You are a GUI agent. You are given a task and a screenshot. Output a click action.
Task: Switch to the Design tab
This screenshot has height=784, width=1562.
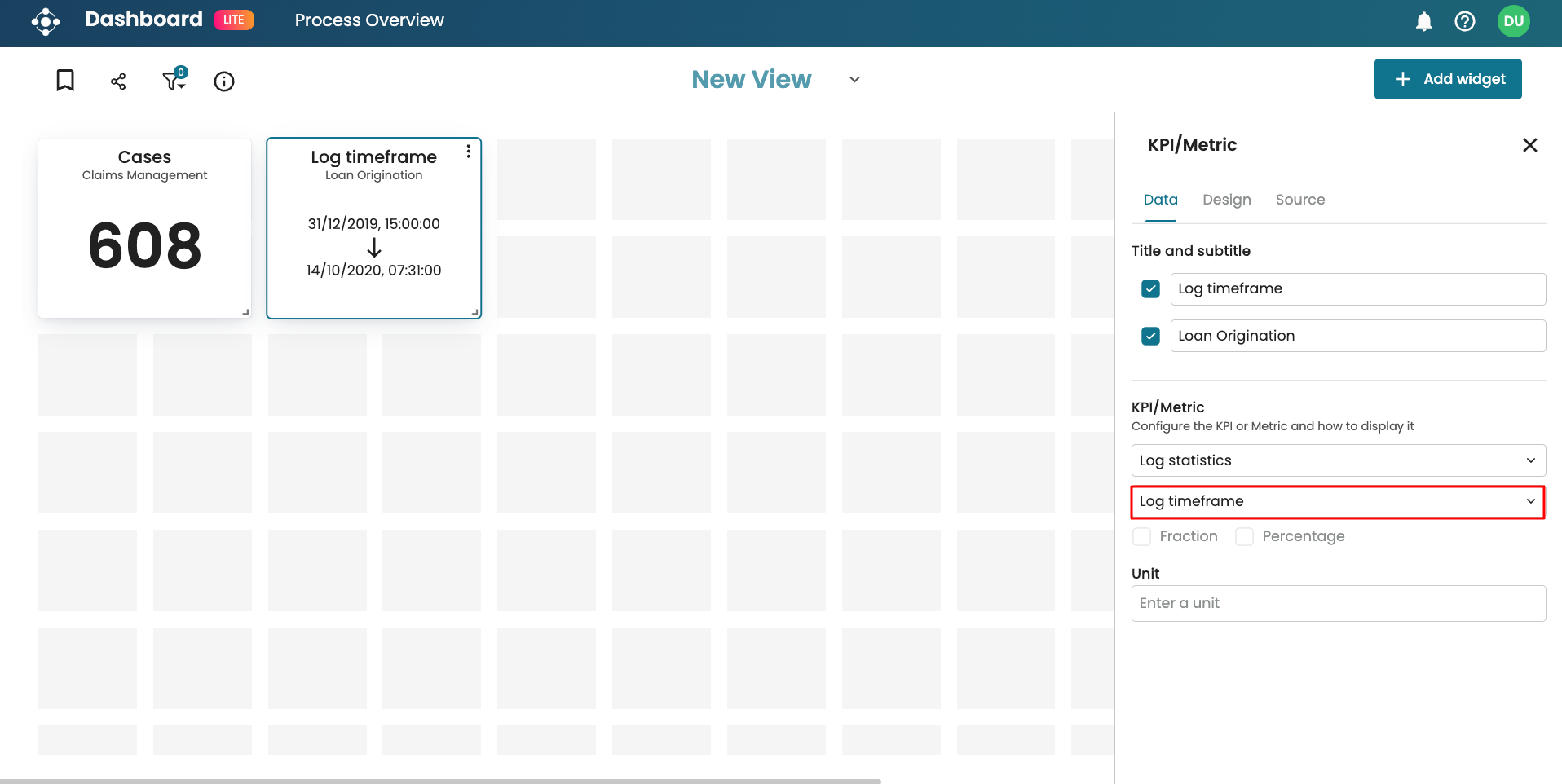1226,200
